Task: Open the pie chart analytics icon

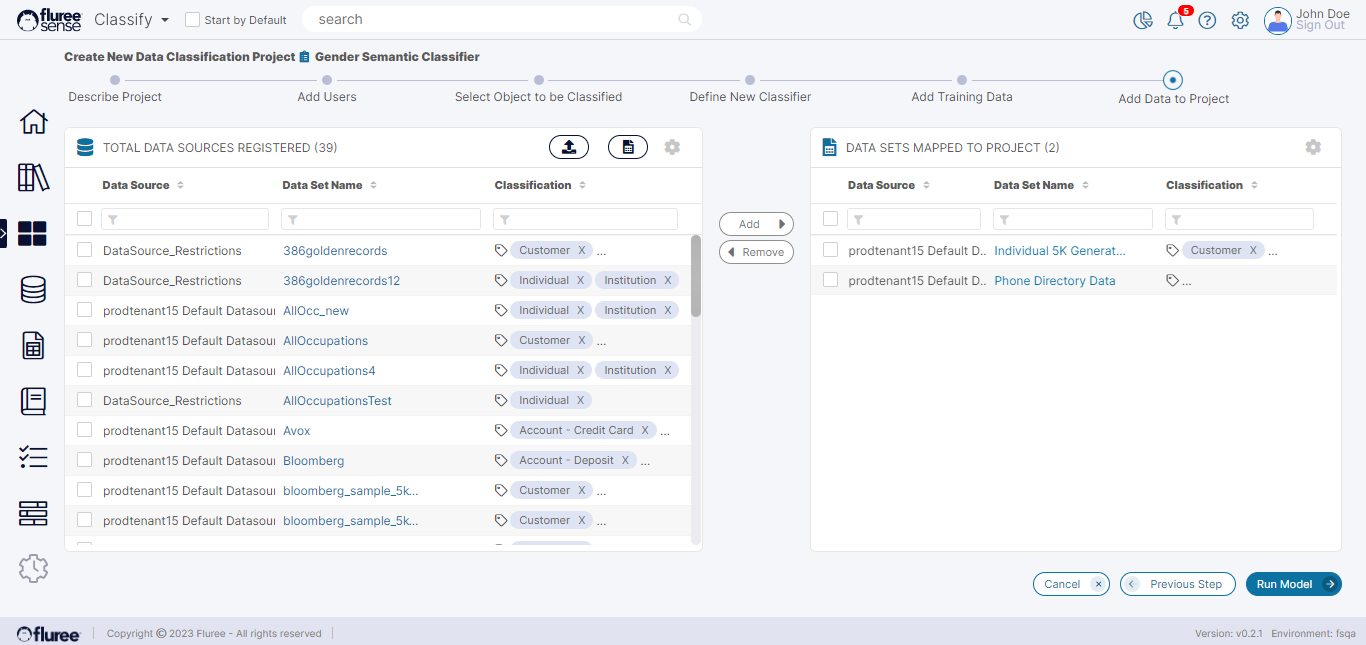Action: (1143, 20)
